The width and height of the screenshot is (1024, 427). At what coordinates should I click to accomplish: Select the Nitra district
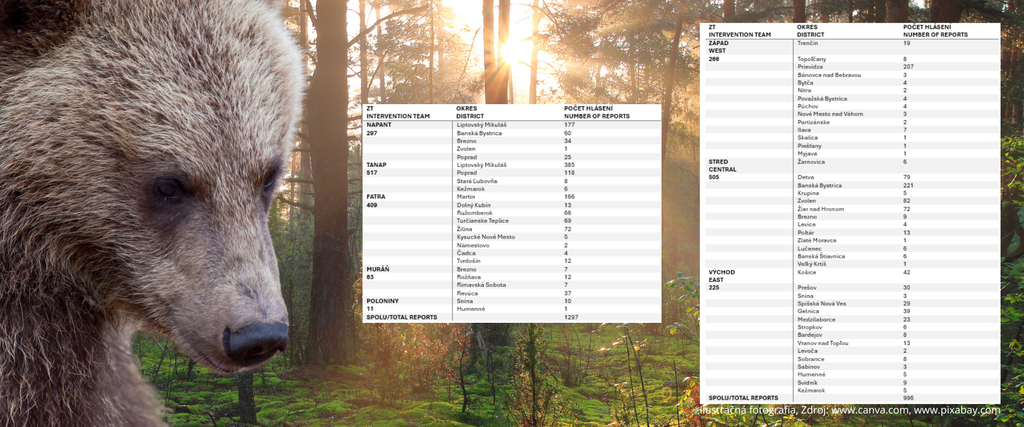[804, 91]
